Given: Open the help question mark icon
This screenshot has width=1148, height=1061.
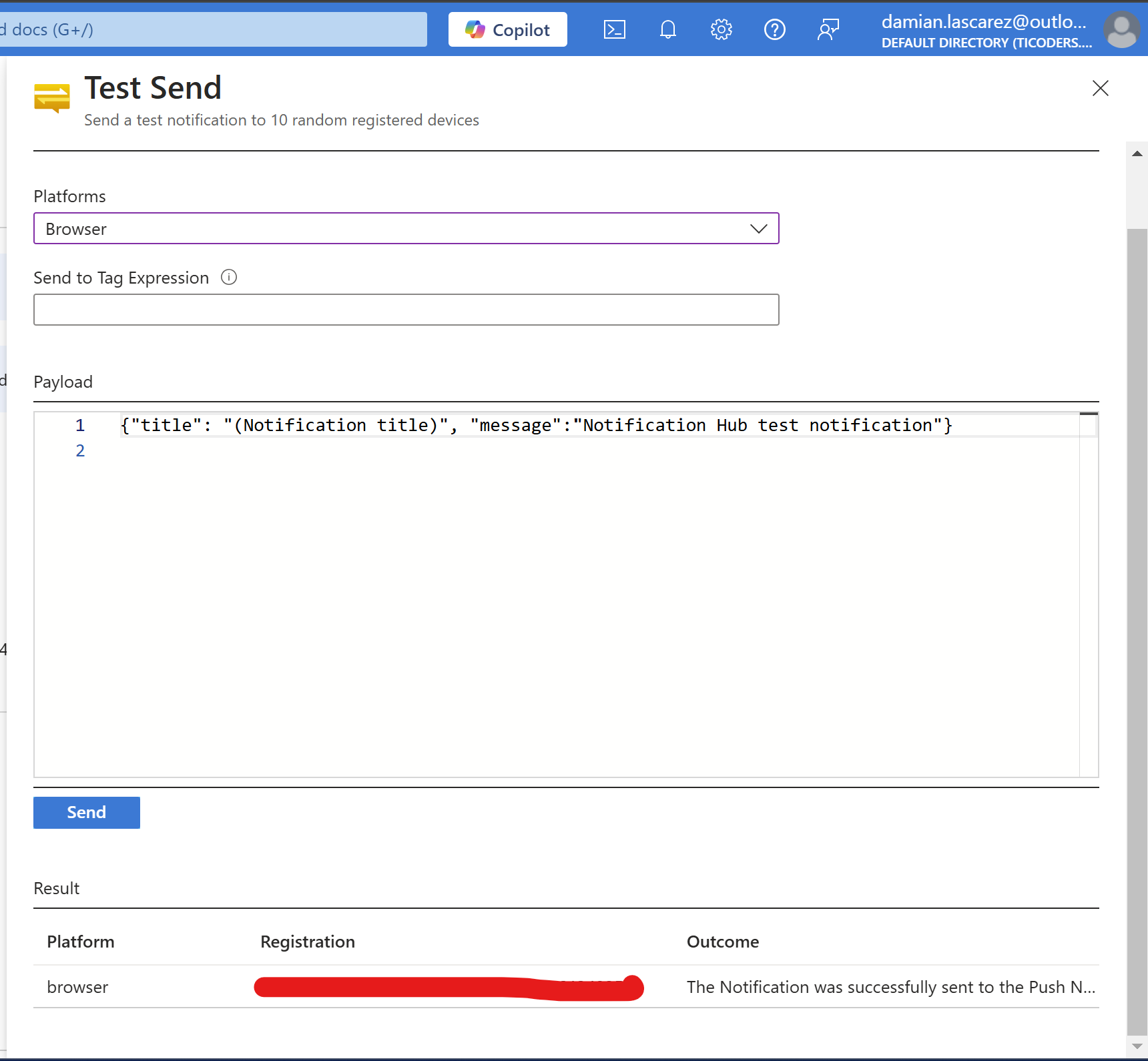Looking at the screenshot, I should (x=774, y=29).
